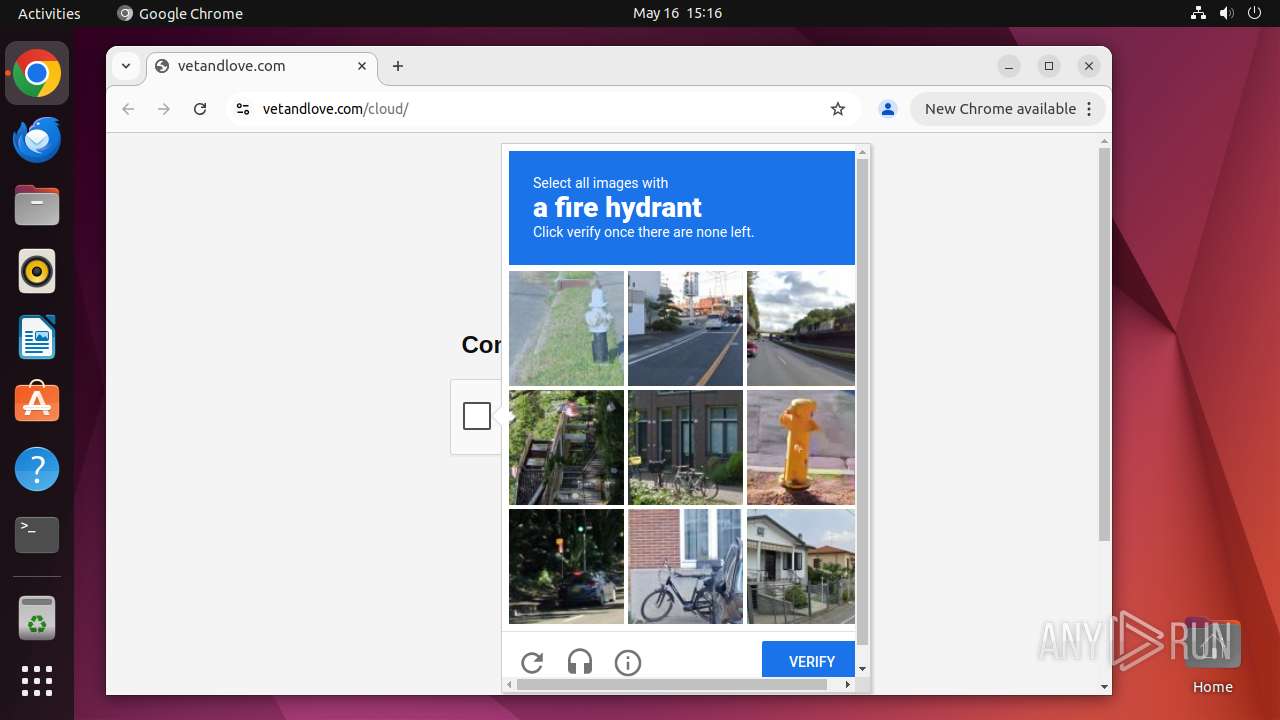View site information icon in address bar

pos(242,109)
